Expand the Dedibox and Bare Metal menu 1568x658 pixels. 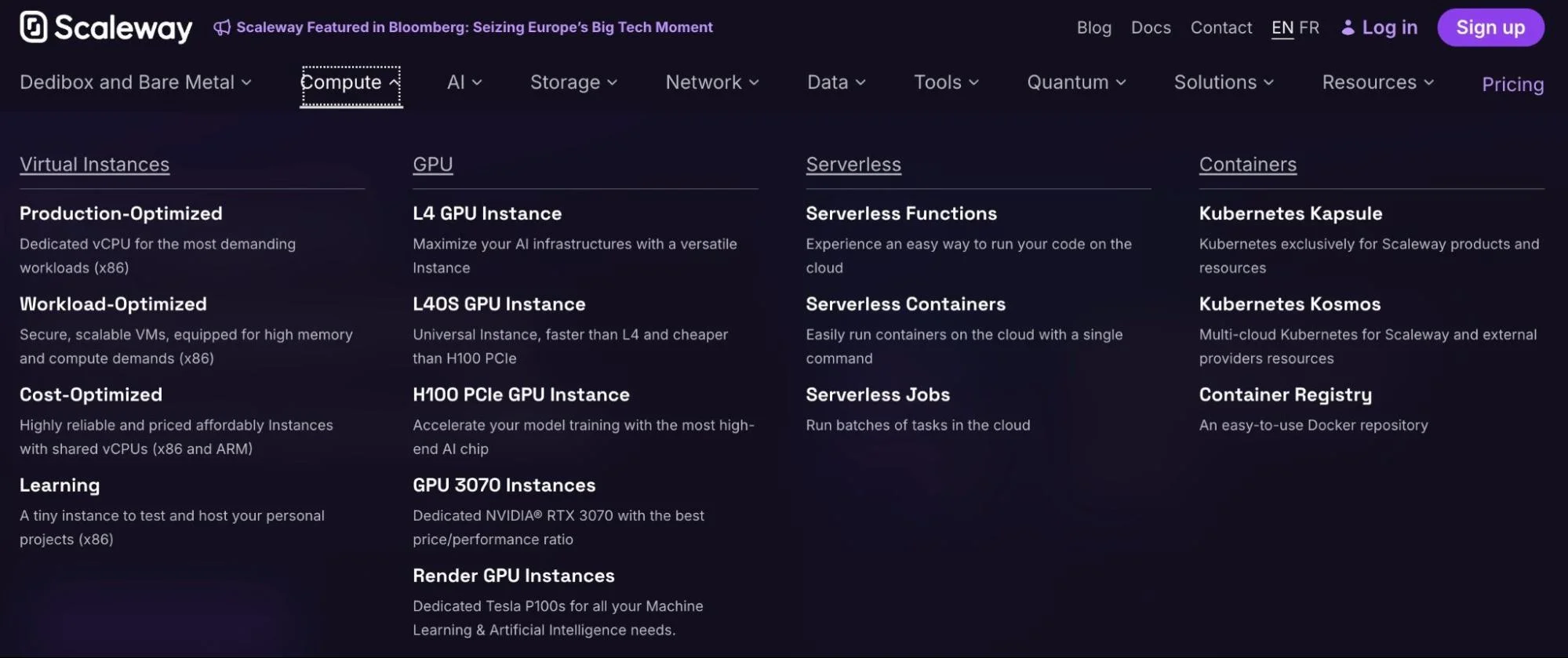(136, 82)
